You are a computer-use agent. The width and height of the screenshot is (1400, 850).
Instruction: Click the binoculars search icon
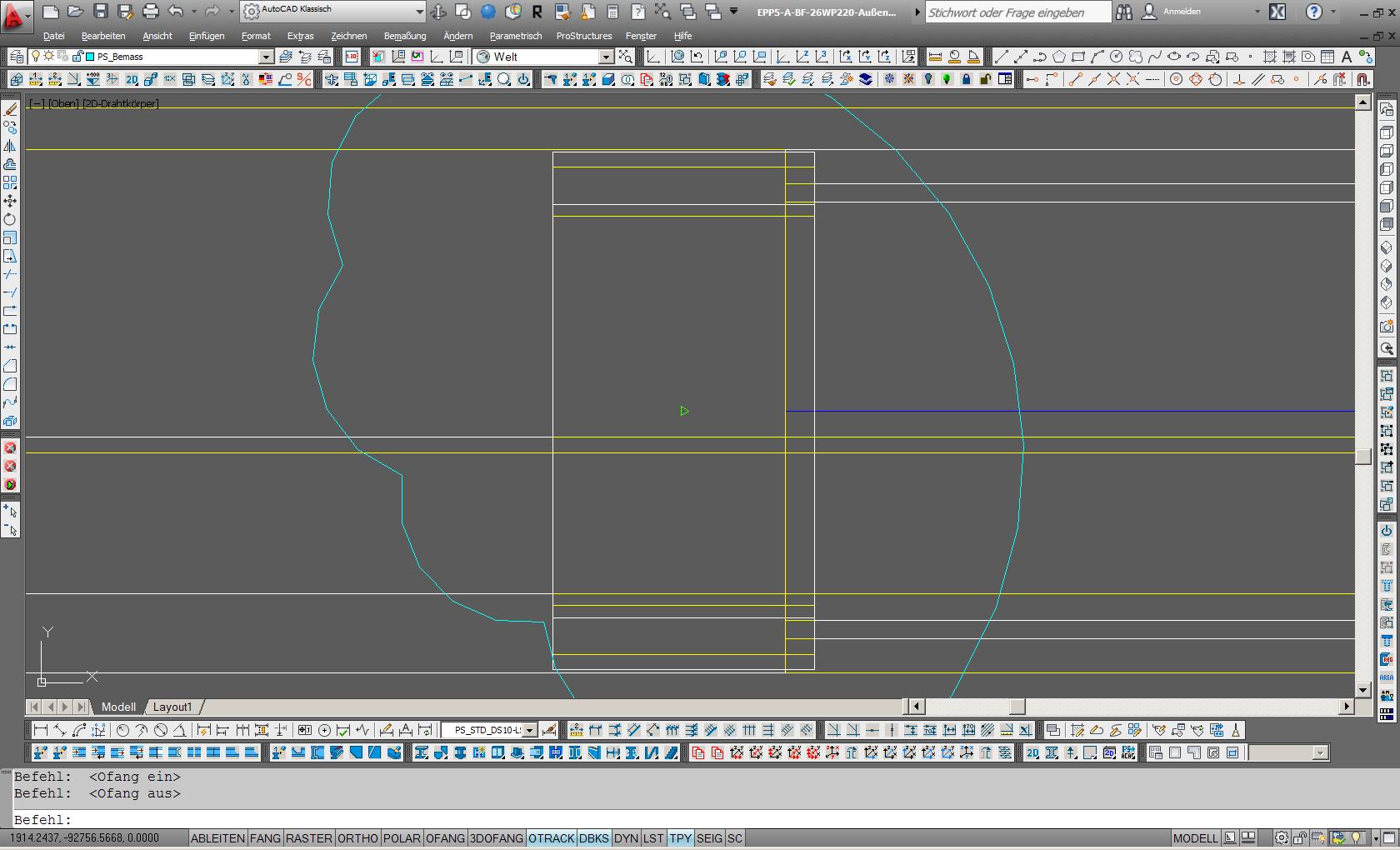click(x=1124, y=12)
